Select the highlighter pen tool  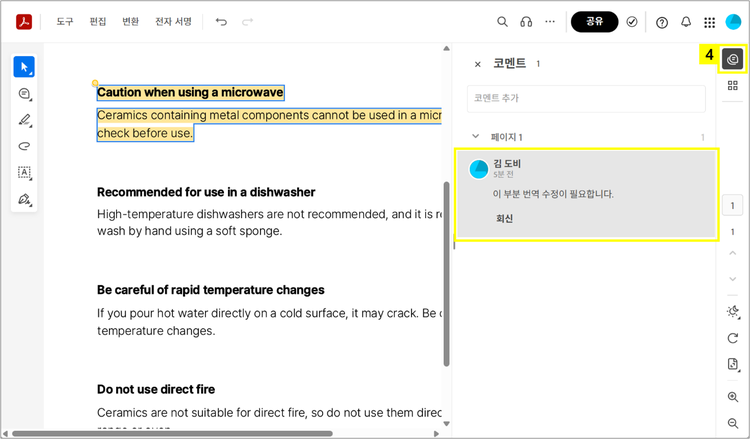click(x=24, y=120)
